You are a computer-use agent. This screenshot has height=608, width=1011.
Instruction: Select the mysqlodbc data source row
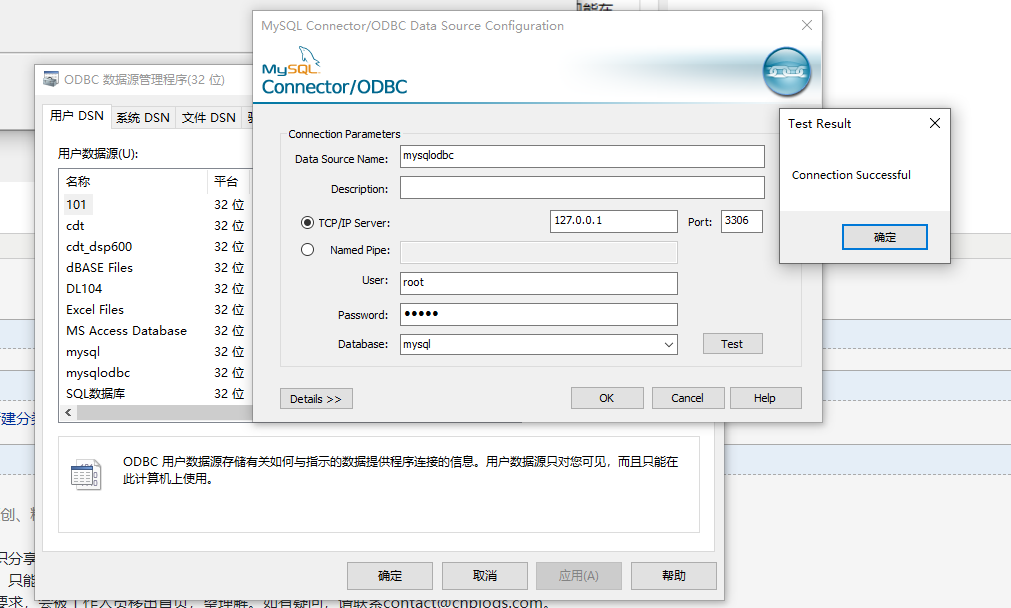155,373
